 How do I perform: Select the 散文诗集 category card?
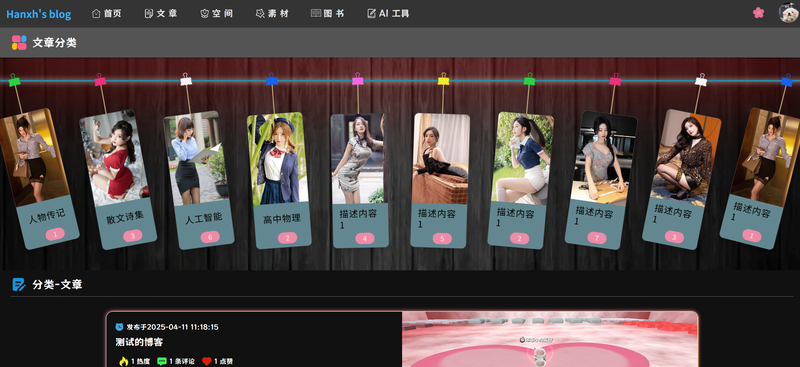click(118, 179)
